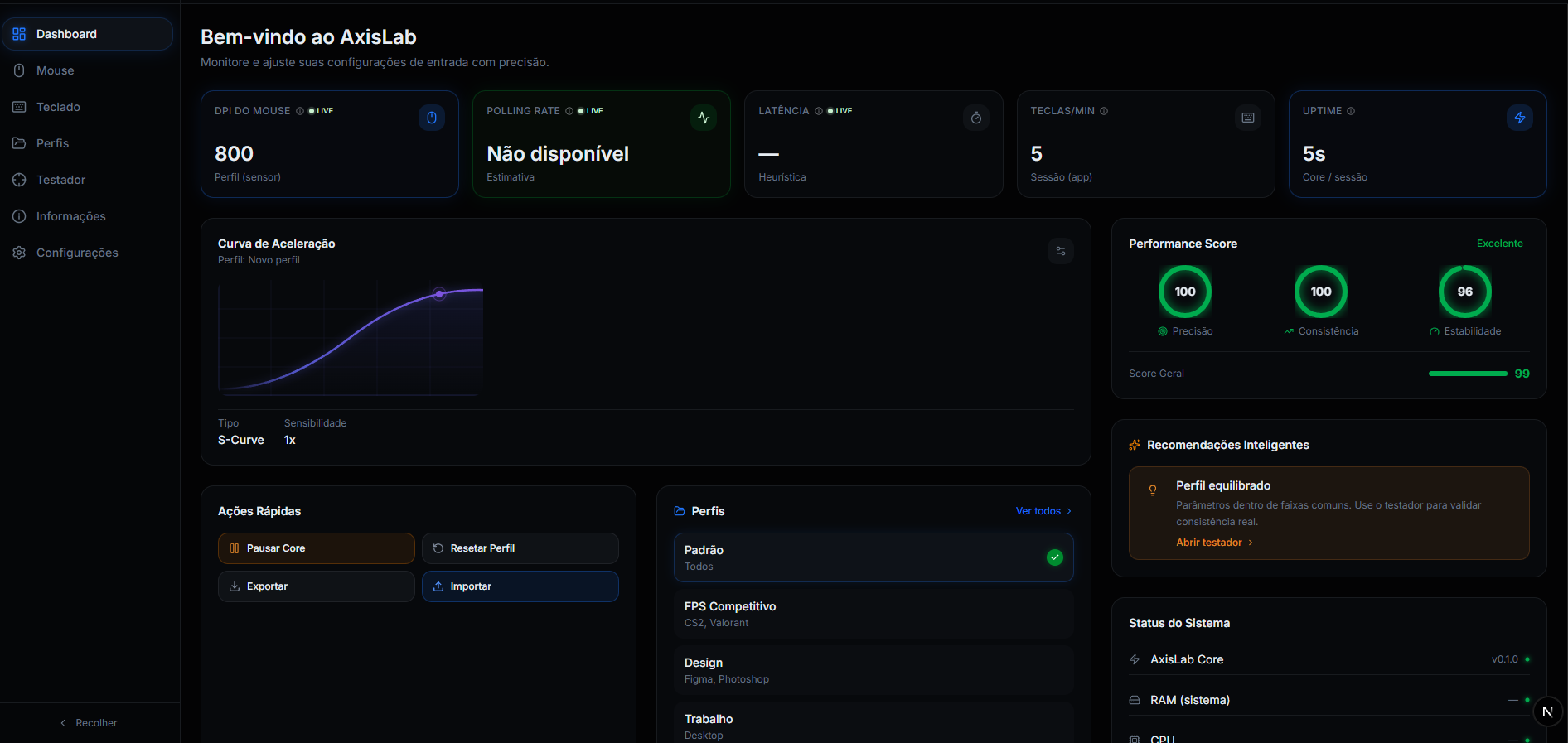The width and height of the screenshot is (1568, 743).
Task: Click the info icon beside LATÊNCIA
Action: pos(819,111)
